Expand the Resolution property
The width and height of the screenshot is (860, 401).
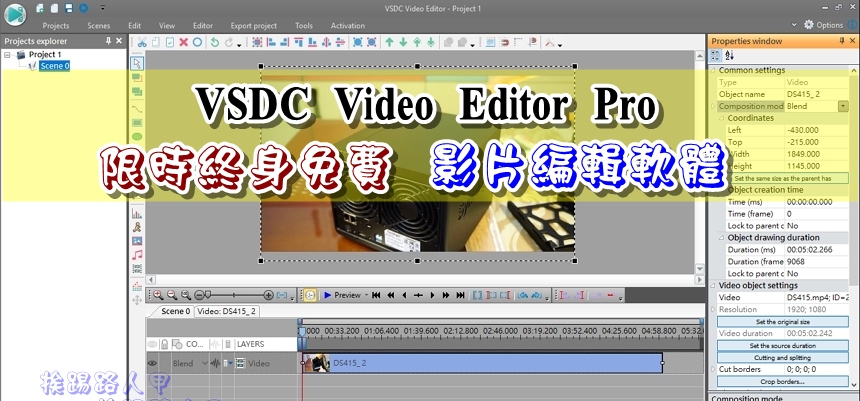(713, 309)
